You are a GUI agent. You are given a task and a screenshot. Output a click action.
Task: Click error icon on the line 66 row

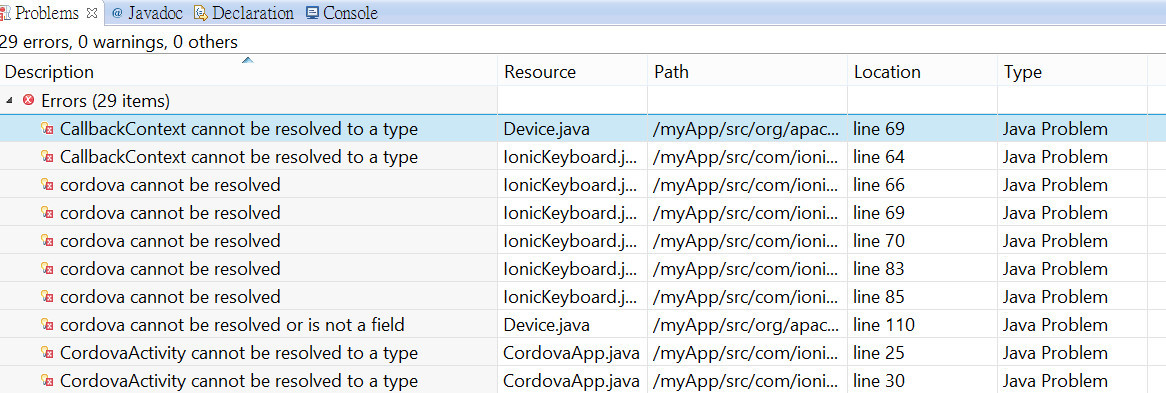(x=47, y=185)
